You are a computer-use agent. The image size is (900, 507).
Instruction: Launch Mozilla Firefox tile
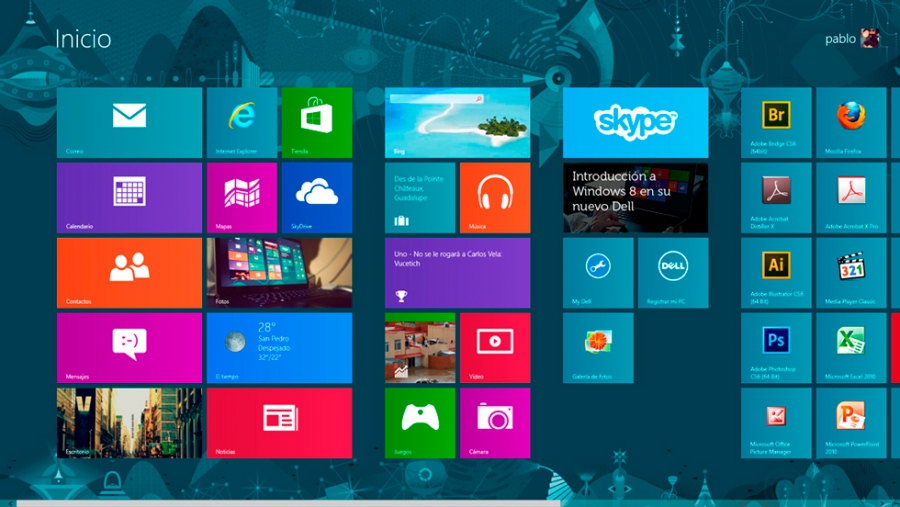click(851, 122)
